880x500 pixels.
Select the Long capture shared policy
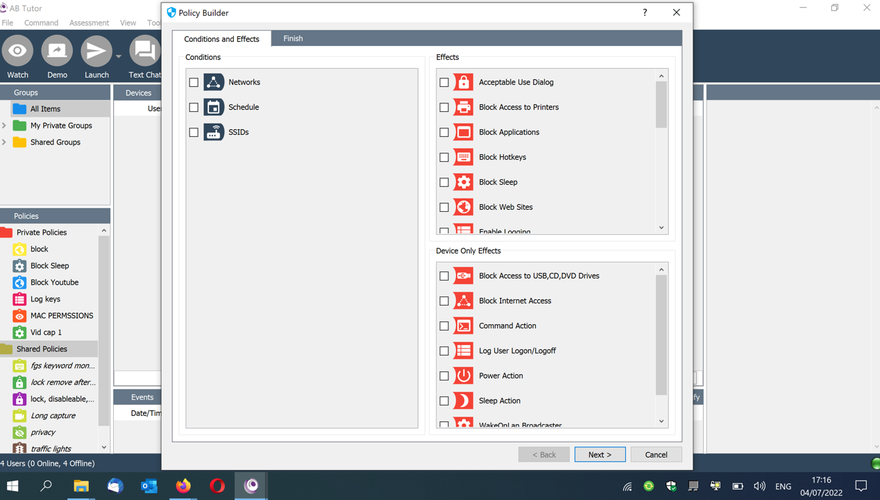(x=53, y=416)
